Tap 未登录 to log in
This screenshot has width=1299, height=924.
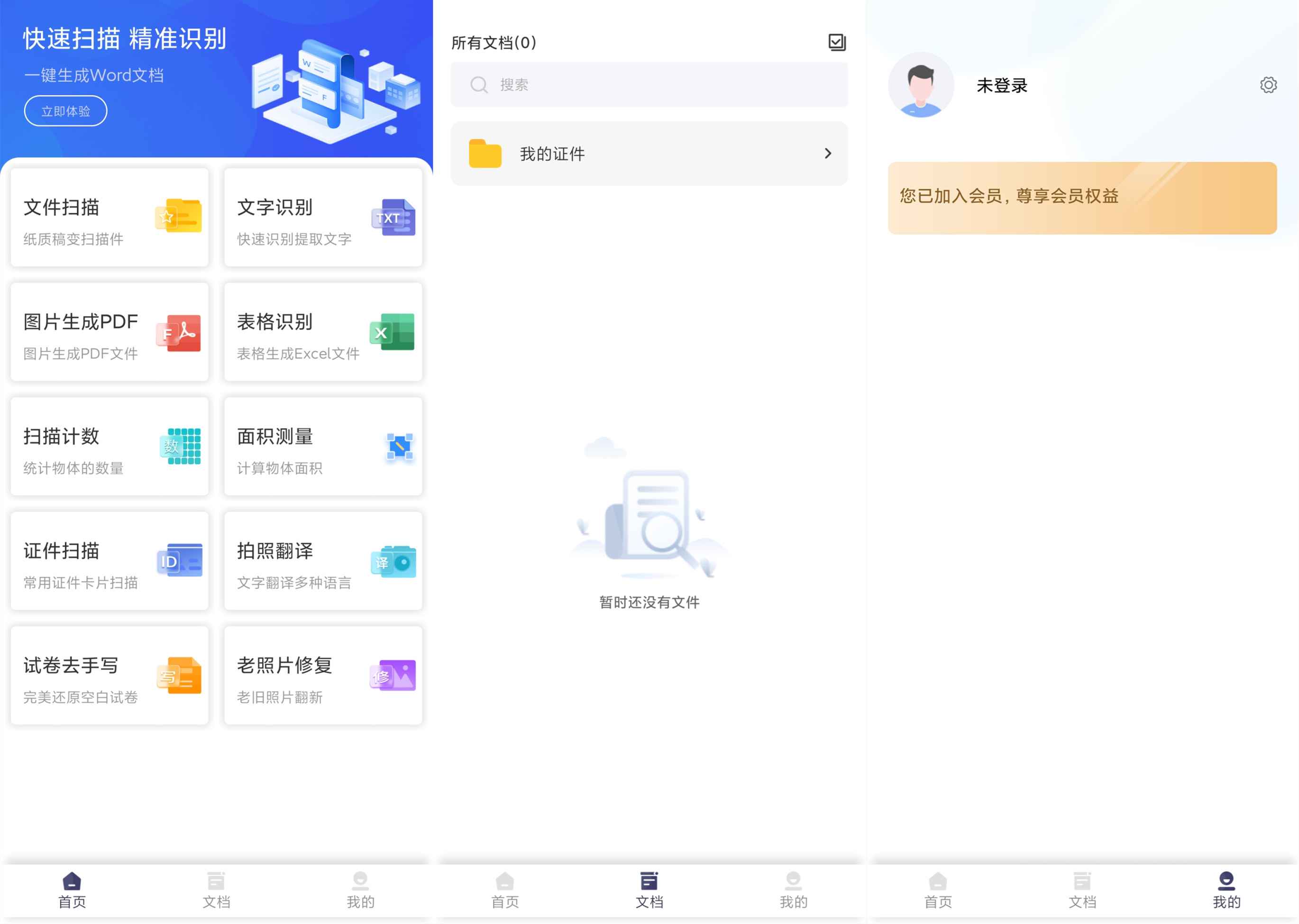pos(1003,85)
